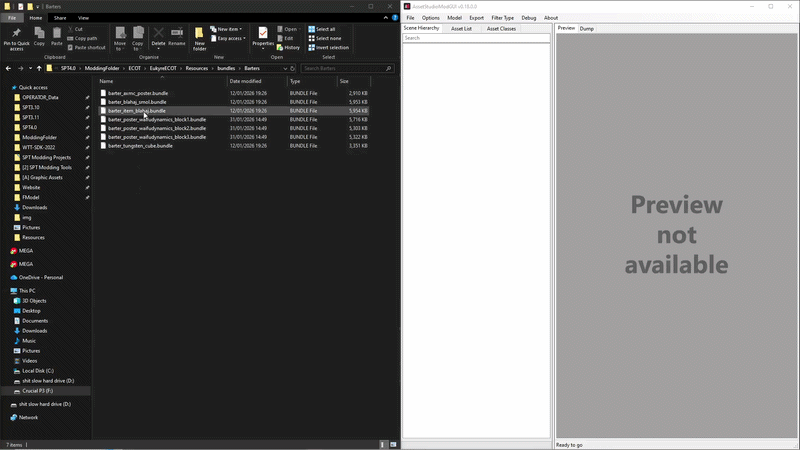Click Select all in ribbon

[321, 29]
